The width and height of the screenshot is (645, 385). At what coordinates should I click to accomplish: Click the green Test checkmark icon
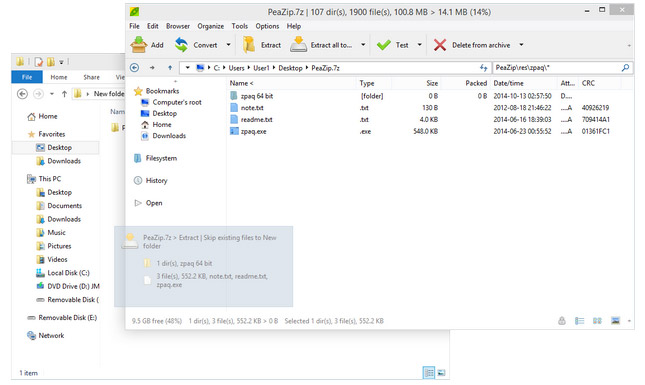[383, 45]
